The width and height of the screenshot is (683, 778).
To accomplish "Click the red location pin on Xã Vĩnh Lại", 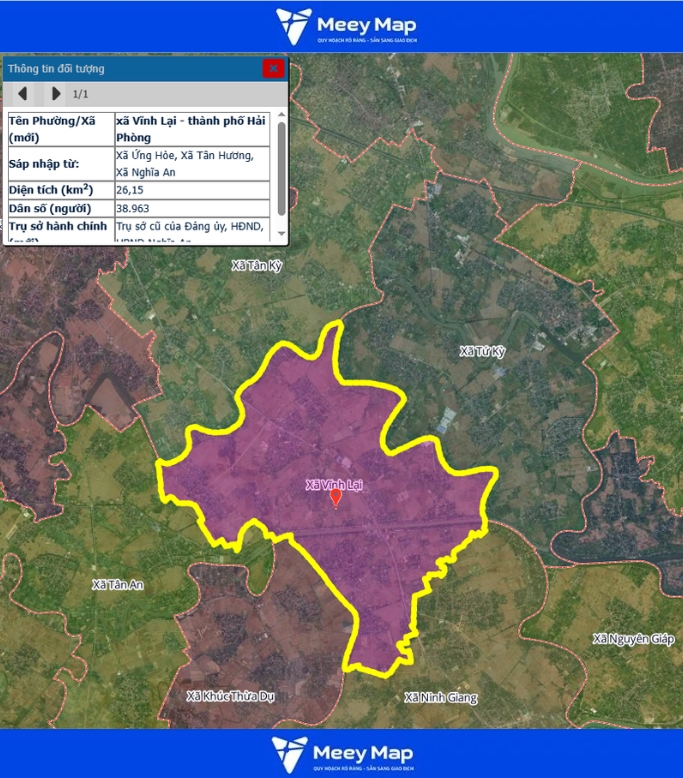I will (x=336, y=496).
